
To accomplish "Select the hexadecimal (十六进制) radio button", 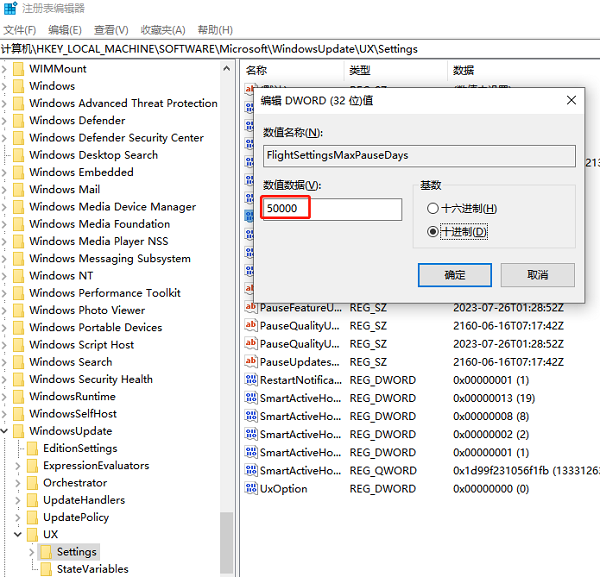I will tap(433, 209).
